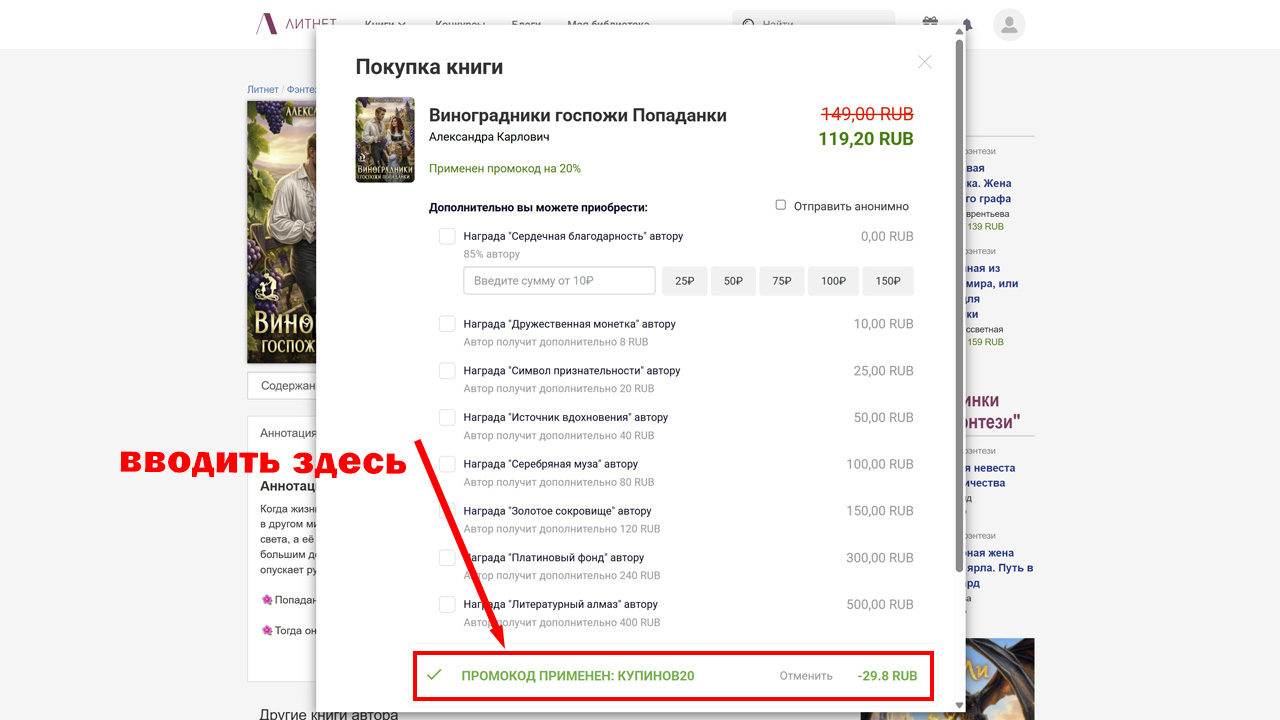Image resolution: width=1280 pixels, height=720 pixels.
Task: Focus the 'Введите сумму от 10₽' field
Action: pyautogui.click(x=559, y=281)
